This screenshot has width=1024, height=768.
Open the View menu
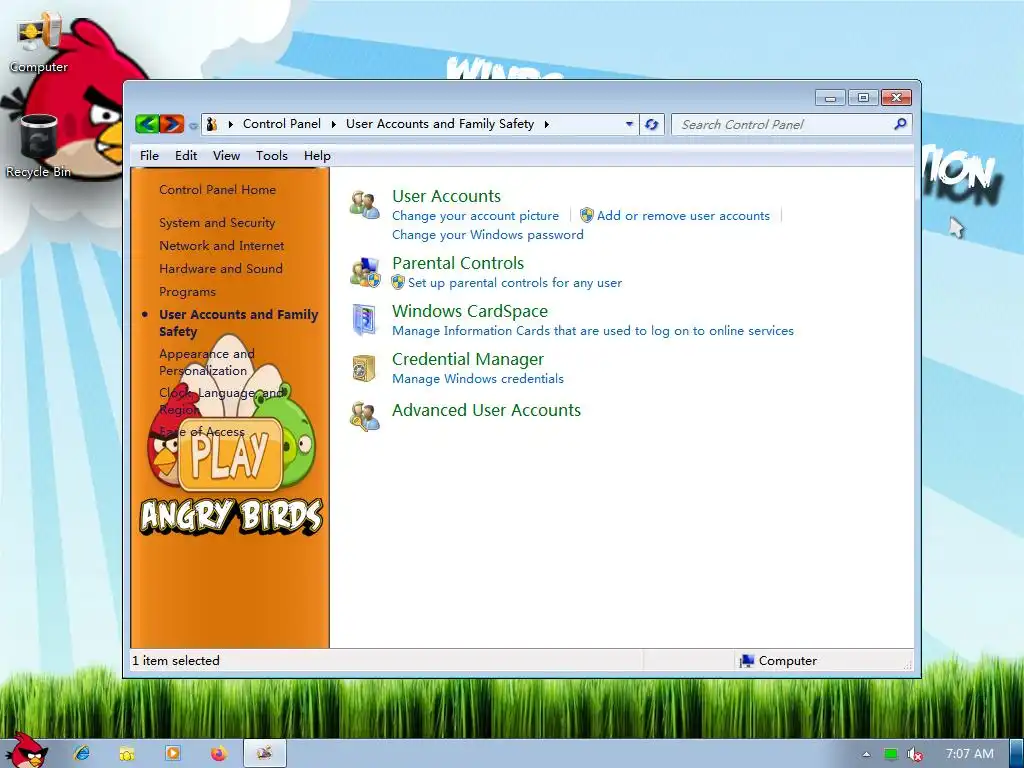coord(226,155)
